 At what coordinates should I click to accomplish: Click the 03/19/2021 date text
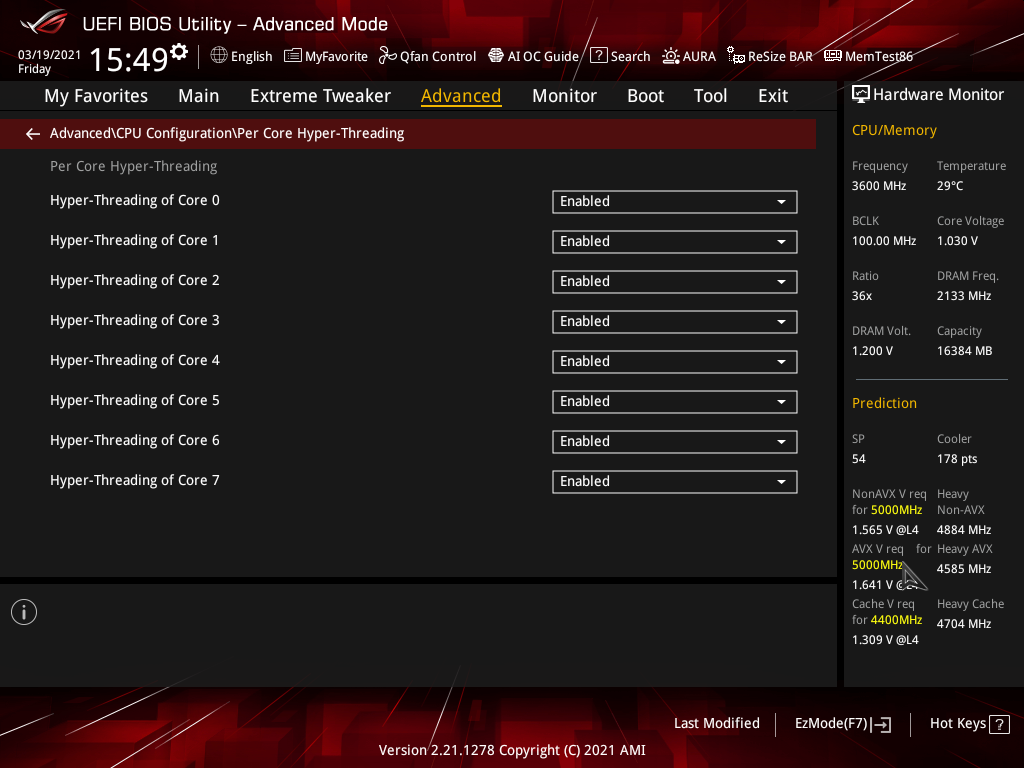coord(49,55)
